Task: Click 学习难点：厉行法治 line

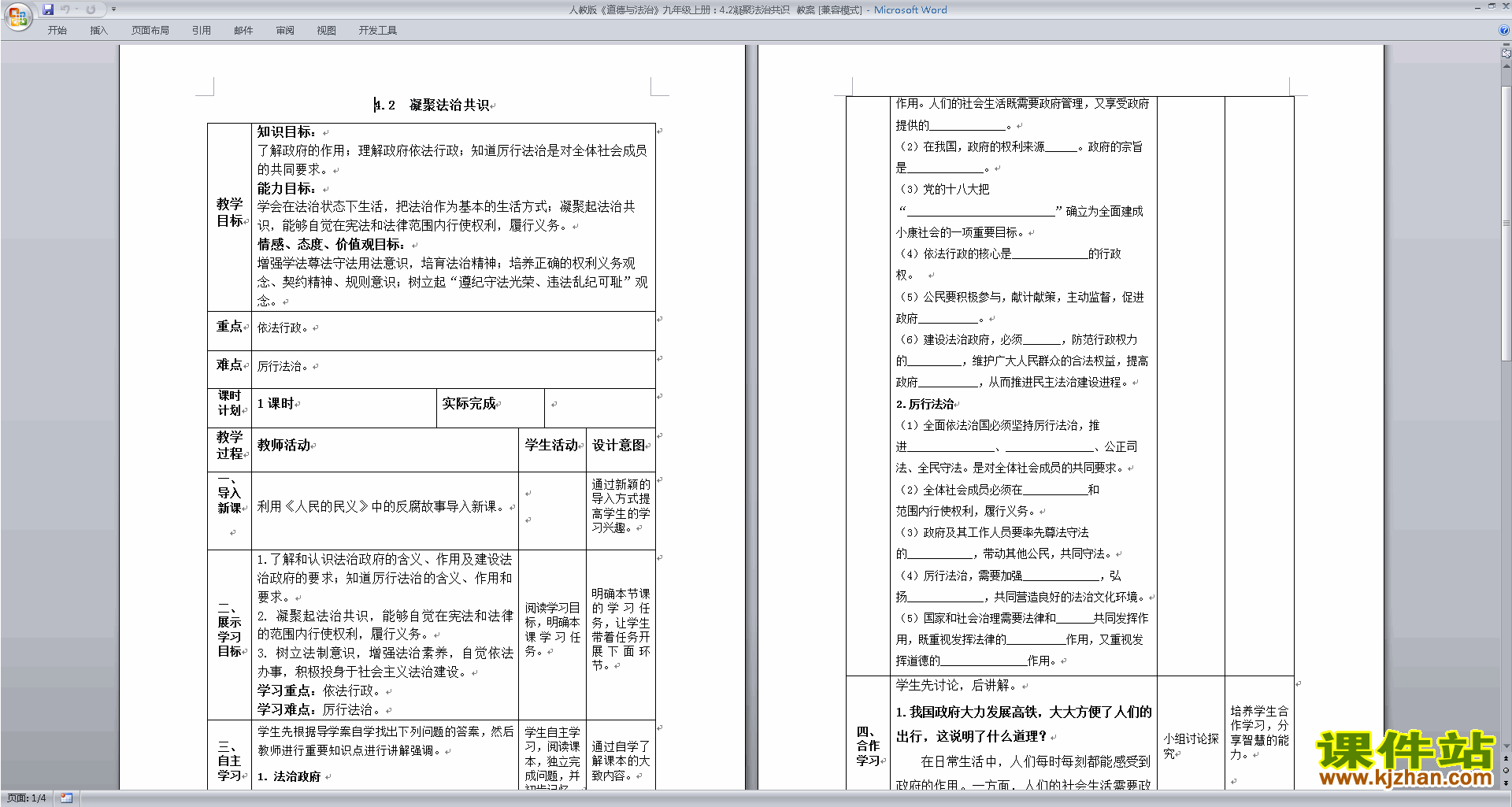Action: tap(321, 710)
